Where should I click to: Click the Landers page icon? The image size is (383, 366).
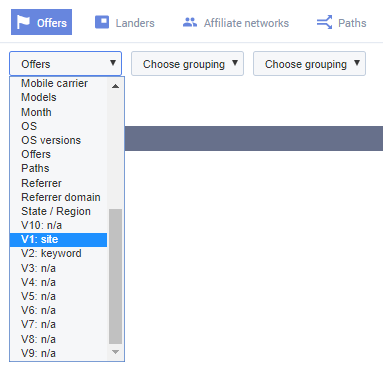tap(102, 22)
